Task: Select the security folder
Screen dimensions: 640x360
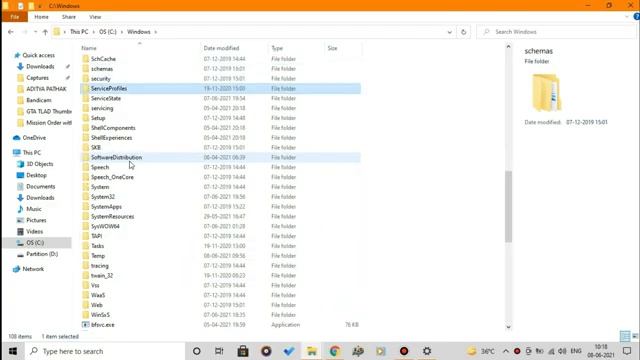Action: tap(100, 79)
